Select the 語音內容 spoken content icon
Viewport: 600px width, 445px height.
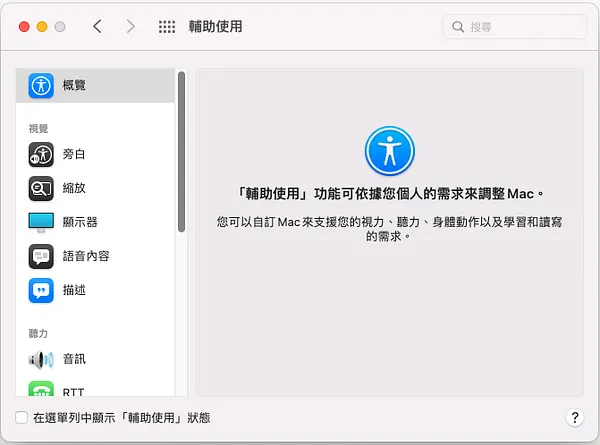pos(41,256)
